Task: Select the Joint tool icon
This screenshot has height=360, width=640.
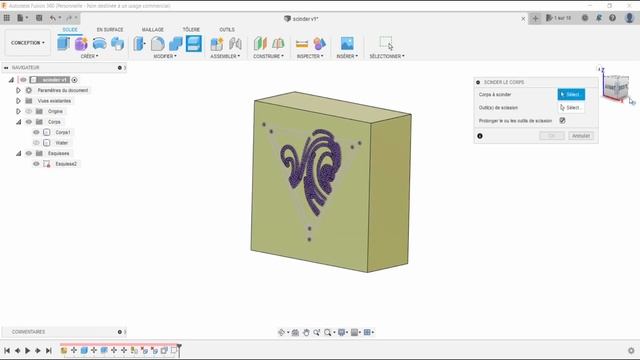Action: [235, 43]
